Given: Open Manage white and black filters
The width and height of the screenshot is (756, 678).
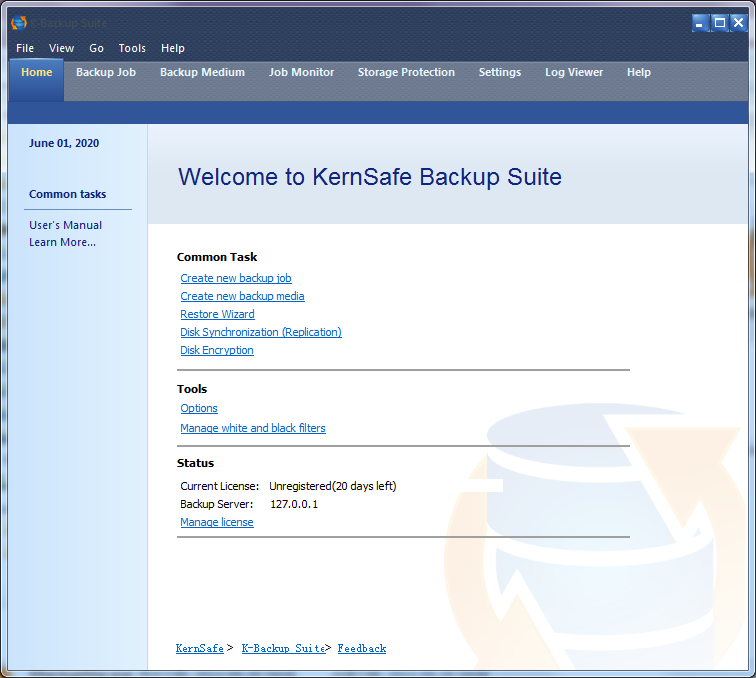Looking at the screenshot, I should pos(253,428).
